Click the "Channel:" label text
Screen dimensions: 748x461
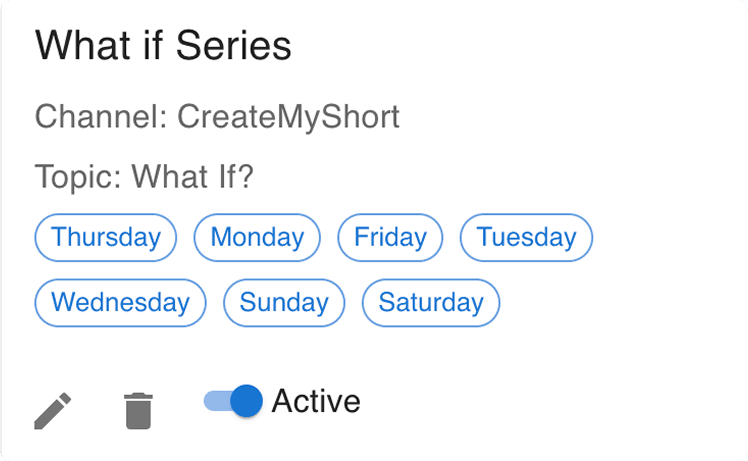coord(101,117)
